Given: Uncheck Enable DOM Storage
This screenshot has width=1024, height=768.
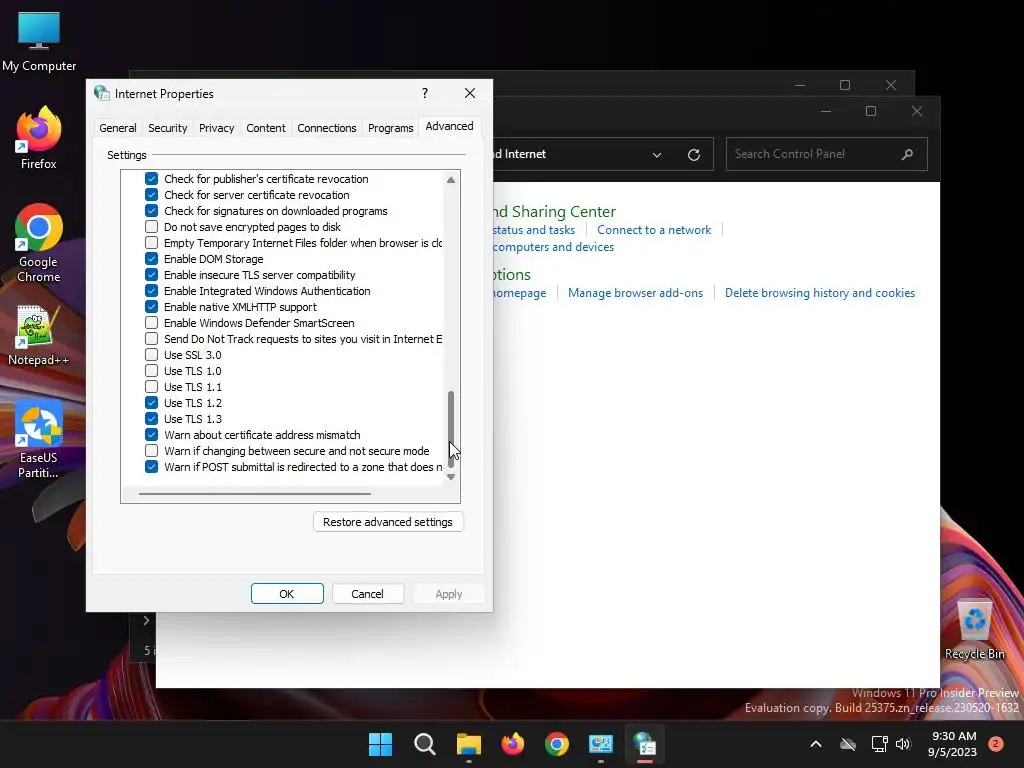Looking at the screenshot, I should click(152, 259).
